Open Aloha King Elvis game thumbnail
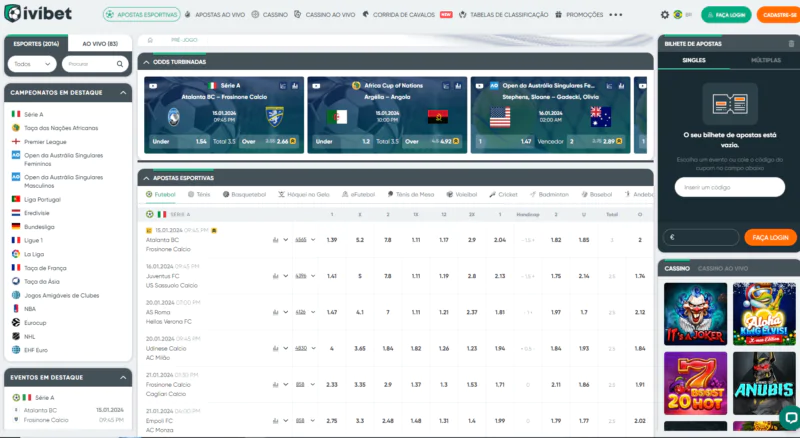Screen dimensions: 800x438 pos(764,314)
